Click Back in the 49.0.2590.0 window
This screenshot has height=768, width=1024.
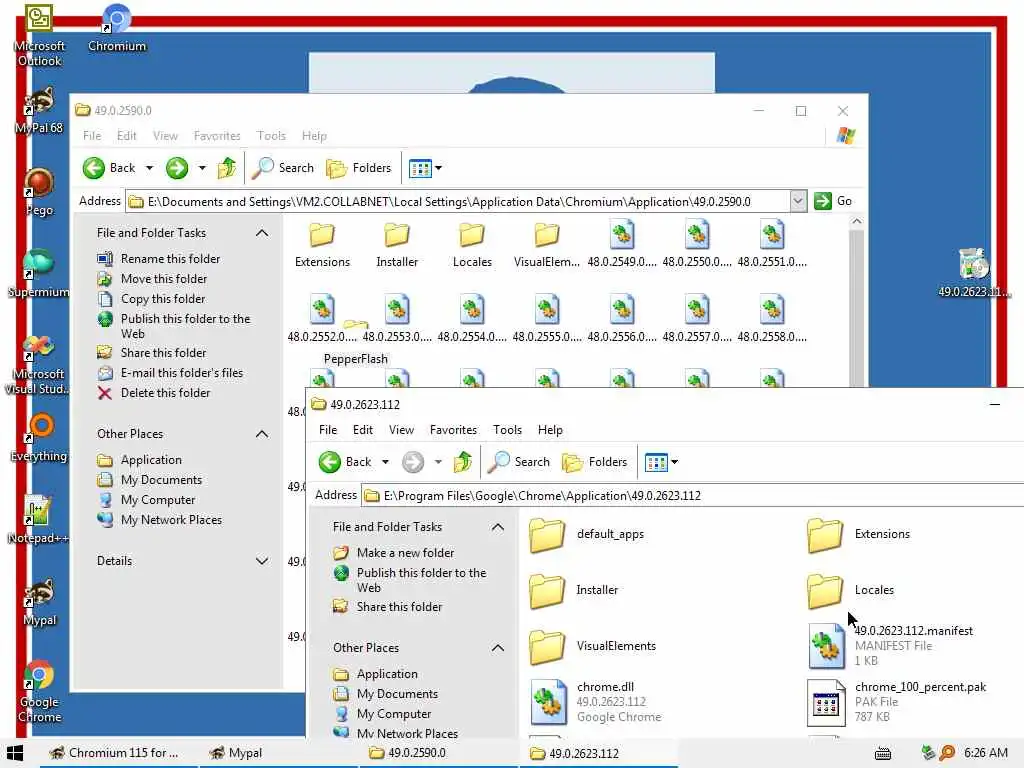(x=110, y=168)
